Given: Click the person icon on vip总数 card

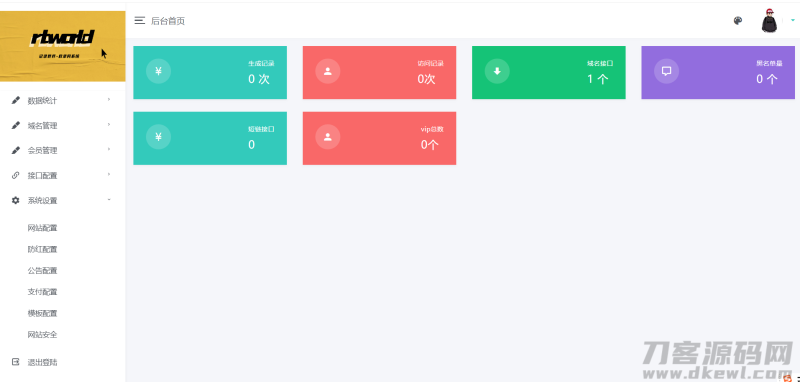Looking at the screenshot, I should (328, 137).
